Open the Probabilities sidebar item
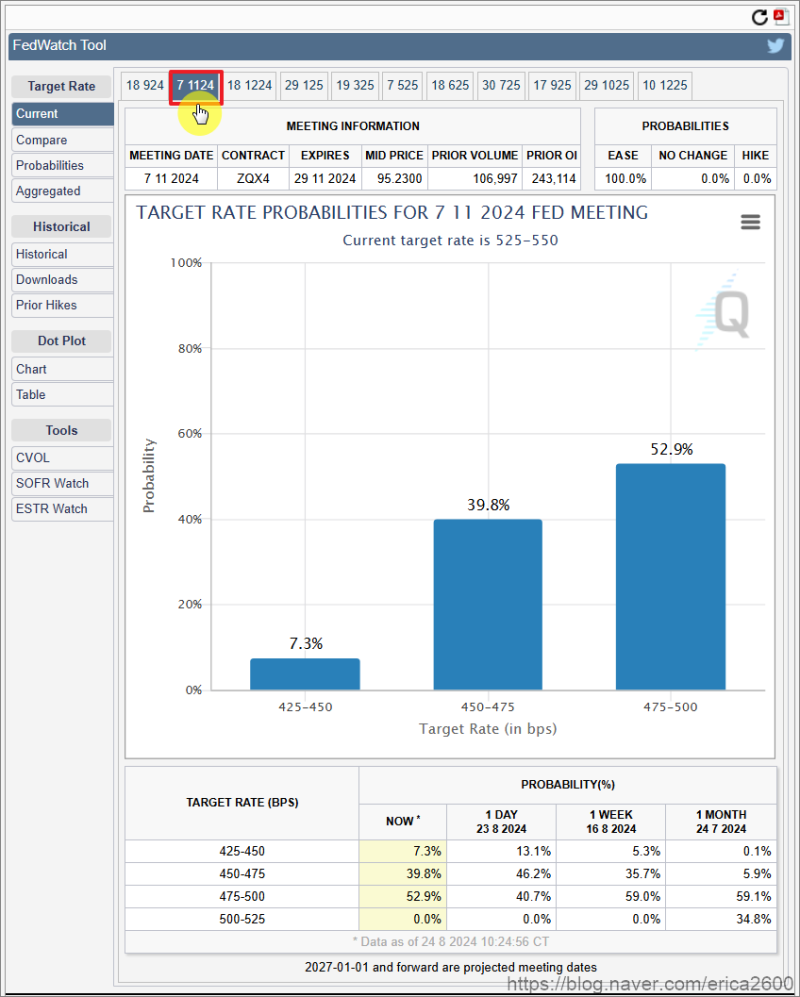 [x=62, y=165]
